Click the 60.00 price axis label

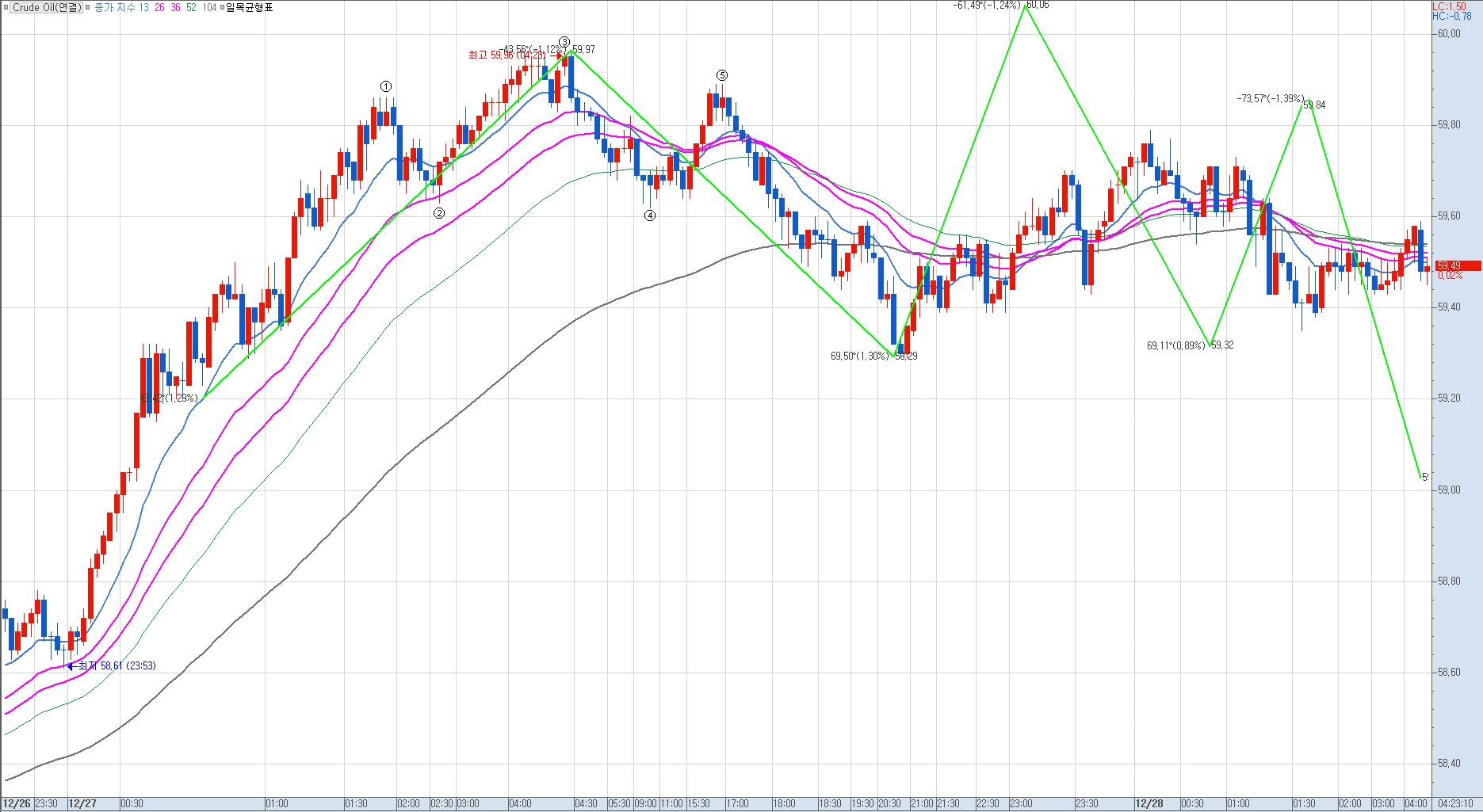pyautogui.click(x=1449, y=34)
